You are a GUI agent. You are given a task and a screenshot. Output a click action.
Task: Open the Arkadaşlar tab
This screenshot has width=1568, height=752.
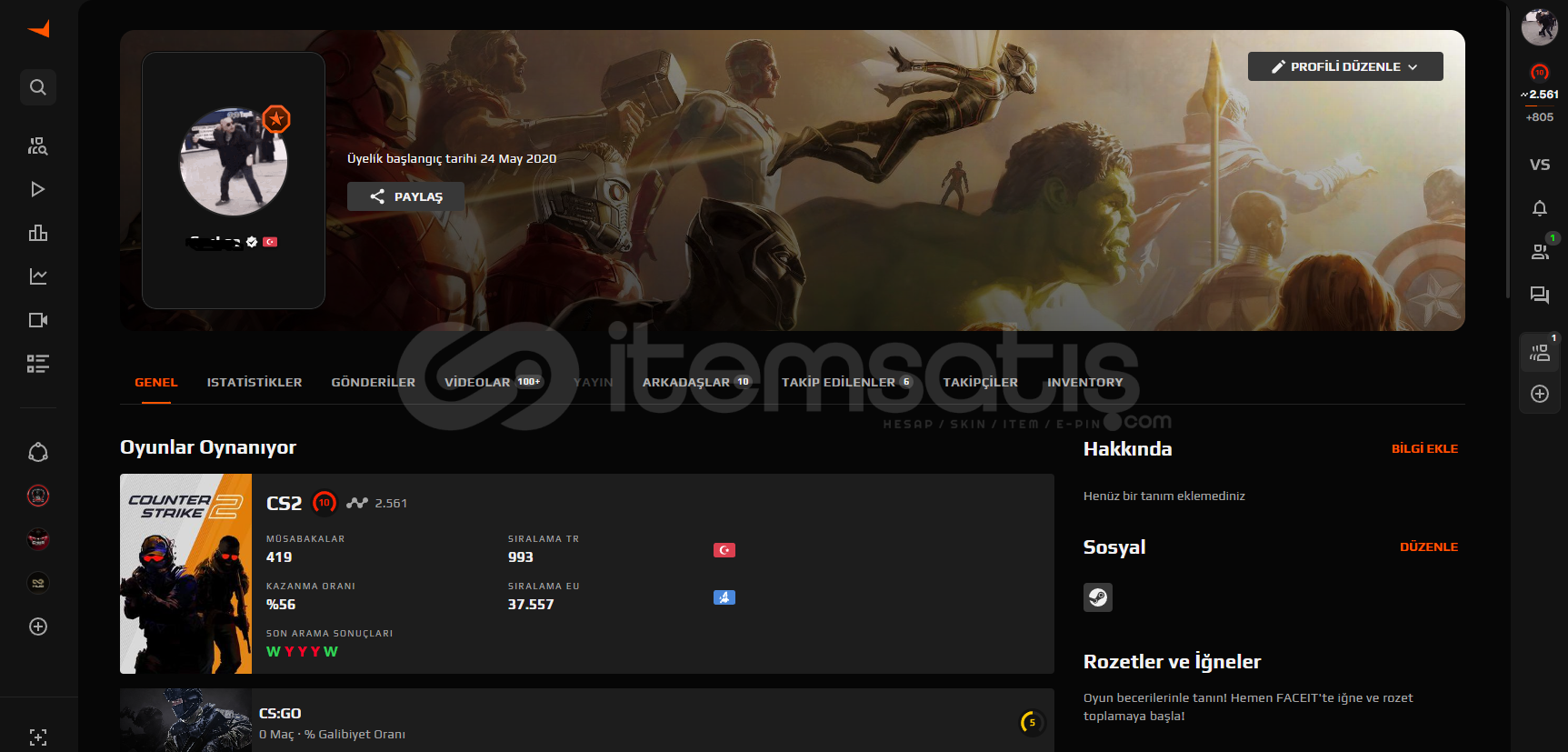point(697,382)
